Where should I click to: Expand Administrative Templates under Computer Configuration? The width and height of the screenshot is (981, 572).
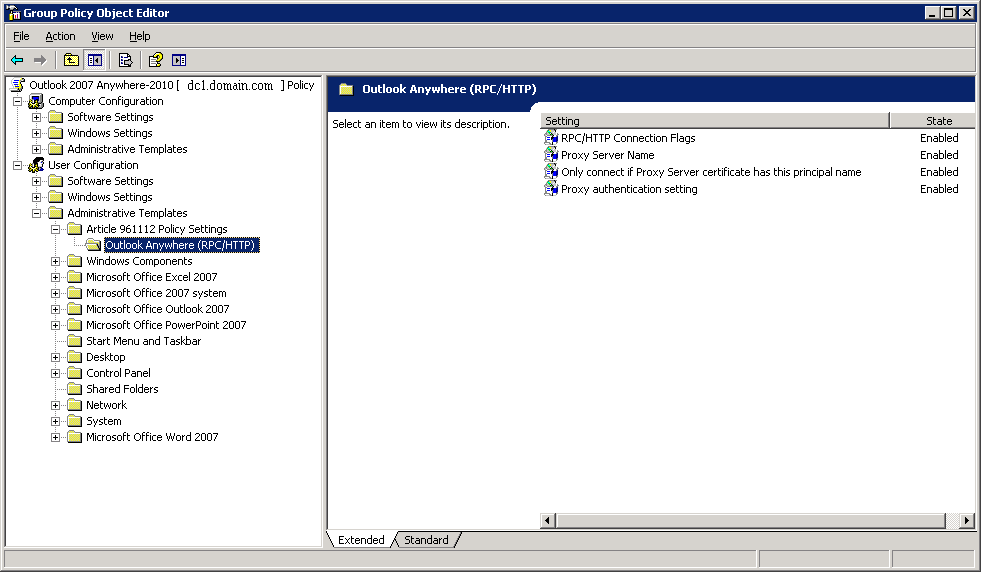click(x=36, y=149)
